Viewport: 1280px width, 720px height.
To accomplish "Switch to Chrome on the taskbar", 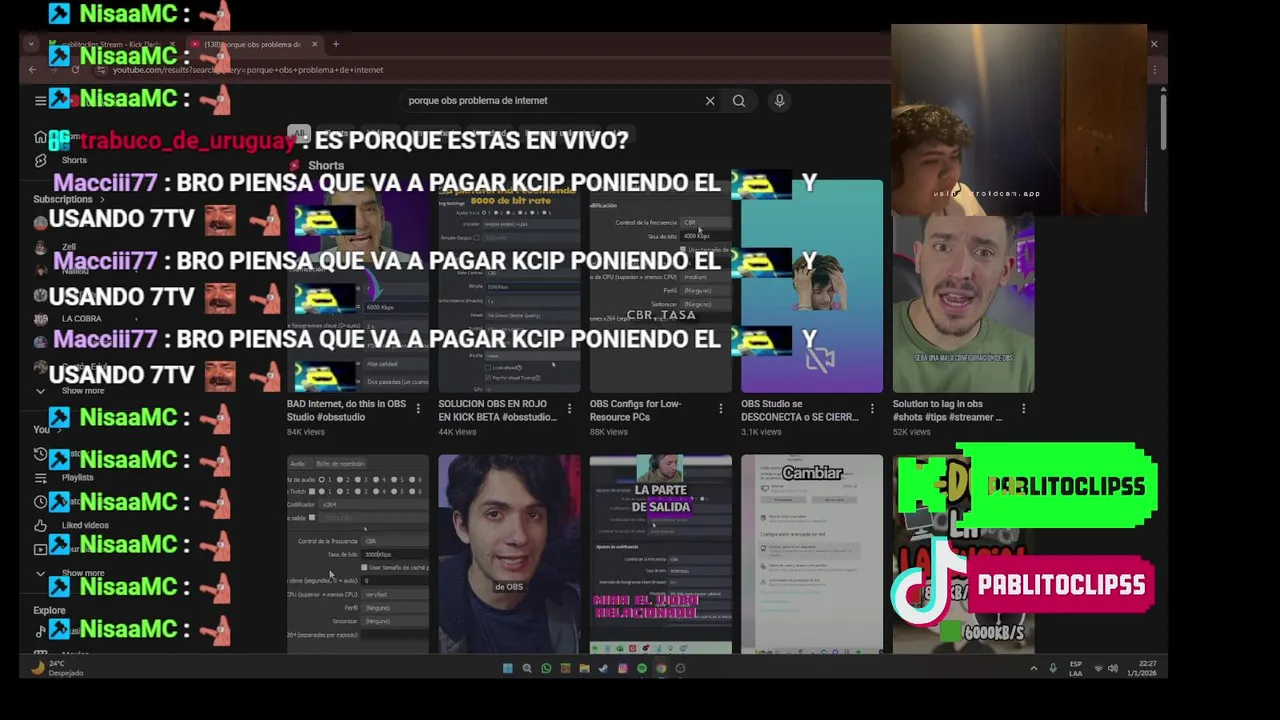I will (661, 668).
